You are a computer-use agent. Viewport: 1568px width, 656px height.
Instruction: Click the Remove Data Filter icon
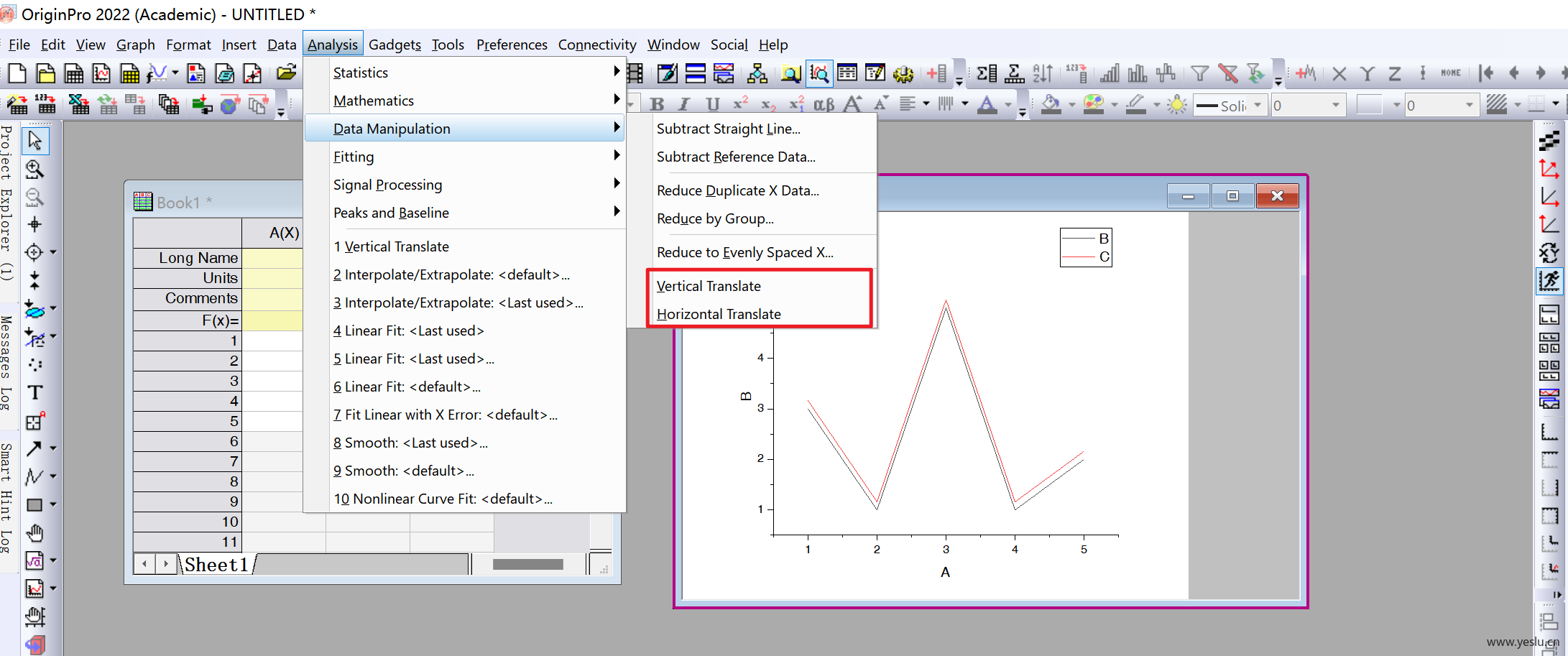pos(1228,73)
